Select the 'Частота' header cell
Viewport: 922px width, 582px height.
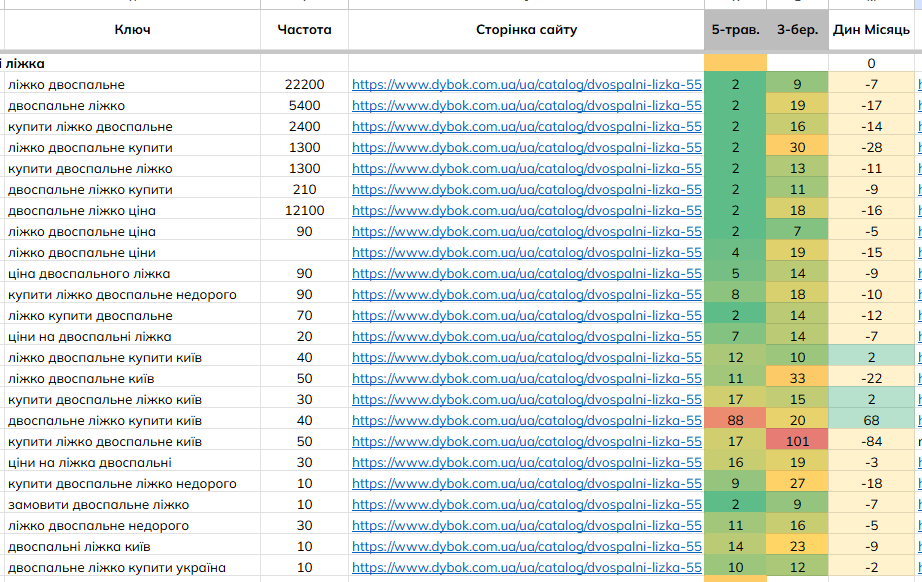pyautogui.click(x=304, y=30)
